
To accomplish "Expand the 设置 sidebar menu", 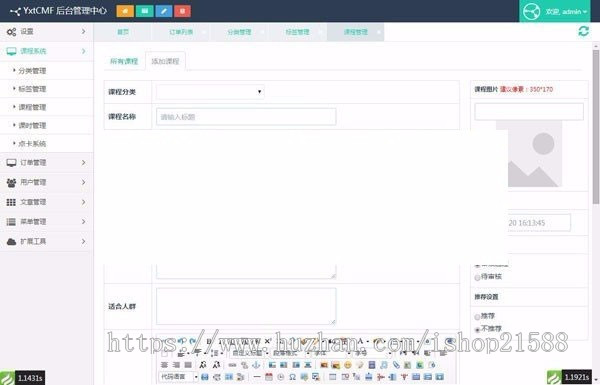I will (x=46, y=31).
